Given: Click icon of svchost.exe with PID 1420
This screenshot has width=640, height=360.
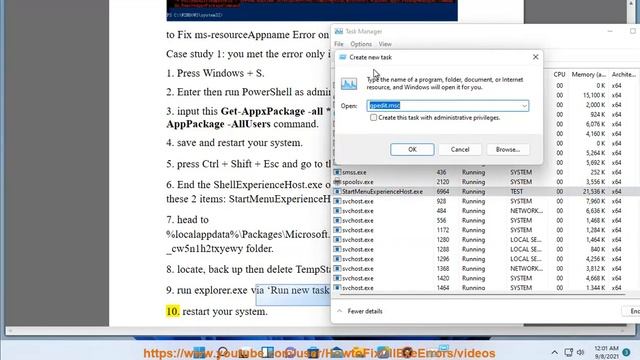Looking at the screenshot, I should [x=337, y=278].
